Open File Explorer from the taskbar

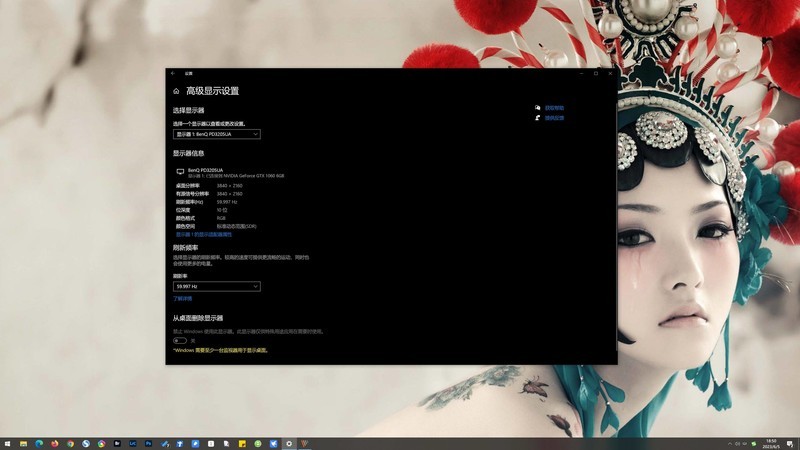click(23, 444)
